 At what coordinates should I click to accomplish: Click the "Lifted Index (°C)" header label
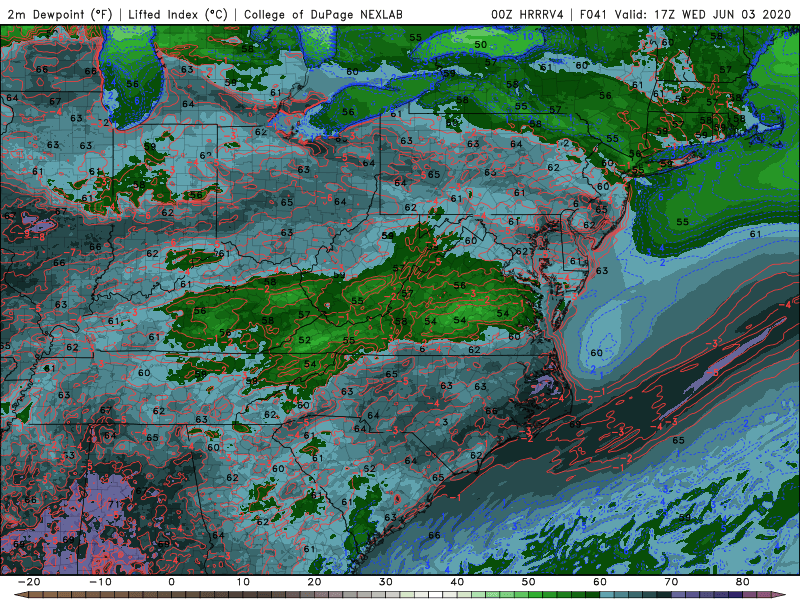click(178, 14)
